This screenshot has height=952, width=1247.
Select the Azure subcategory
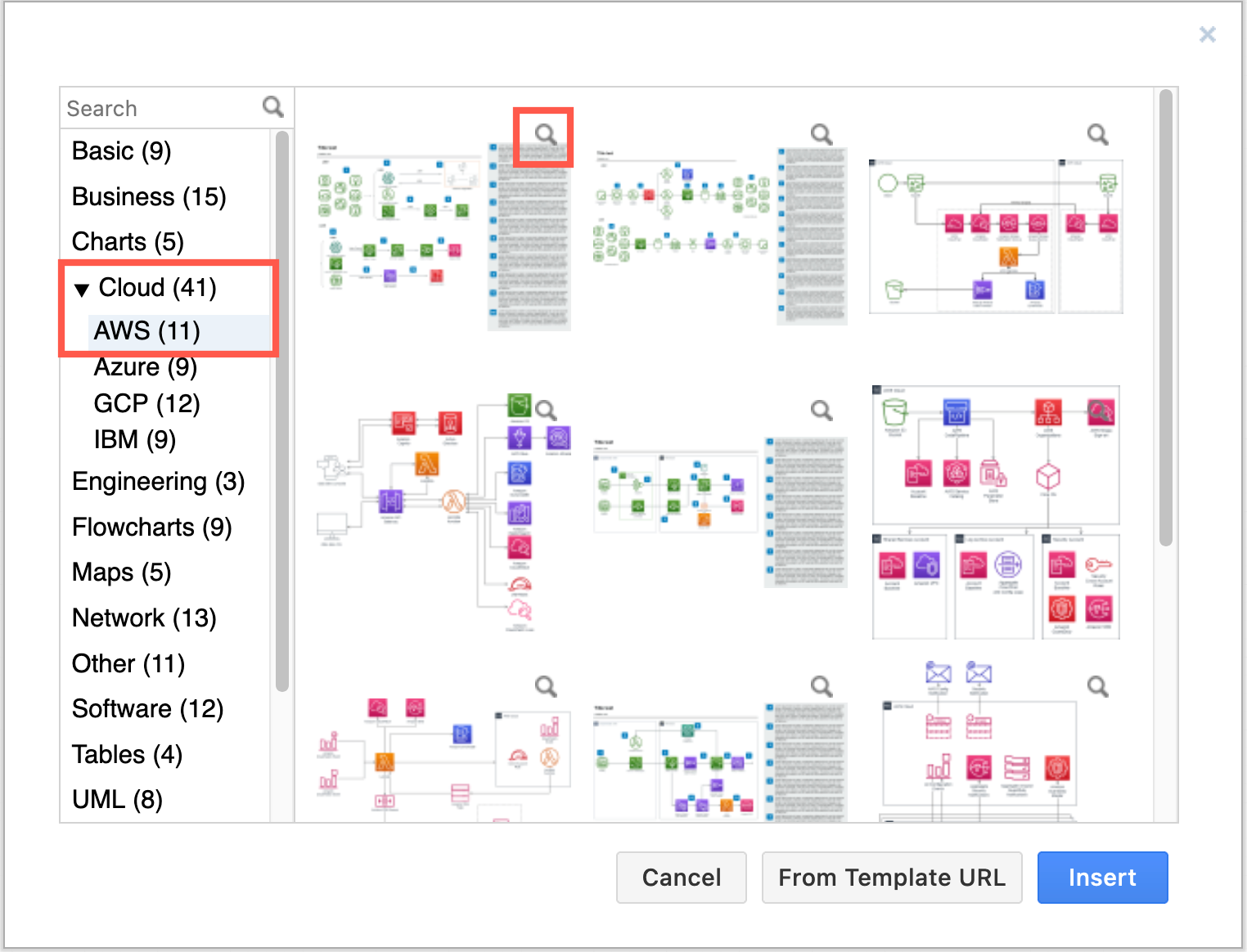tap(145, 367)
